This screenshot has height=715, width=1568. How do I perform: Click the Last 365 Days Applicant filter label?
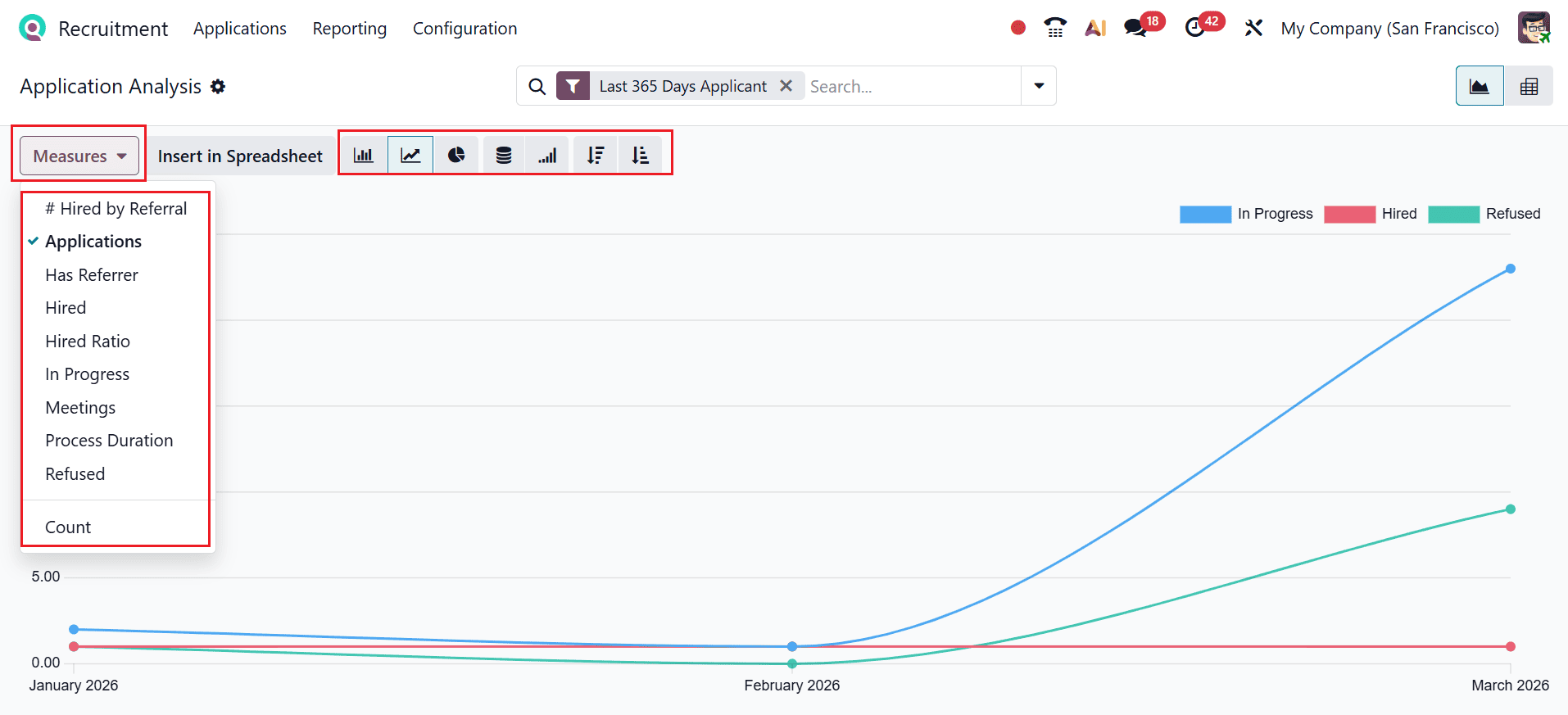pyautogui.click(x=683, y=86)
